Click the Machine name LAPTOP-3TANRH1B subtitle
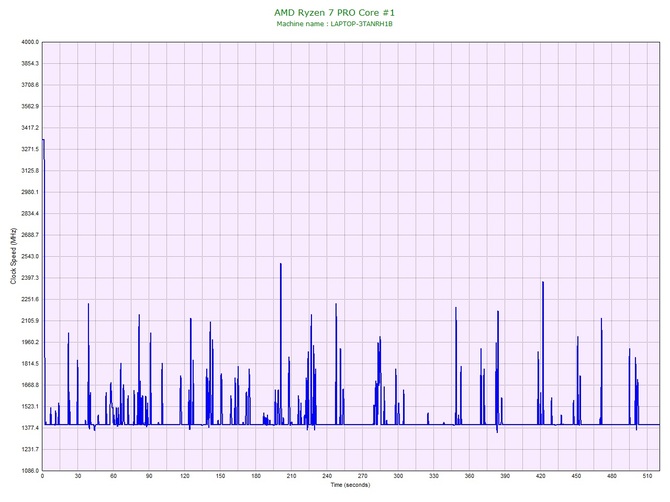 pos(334,24)
